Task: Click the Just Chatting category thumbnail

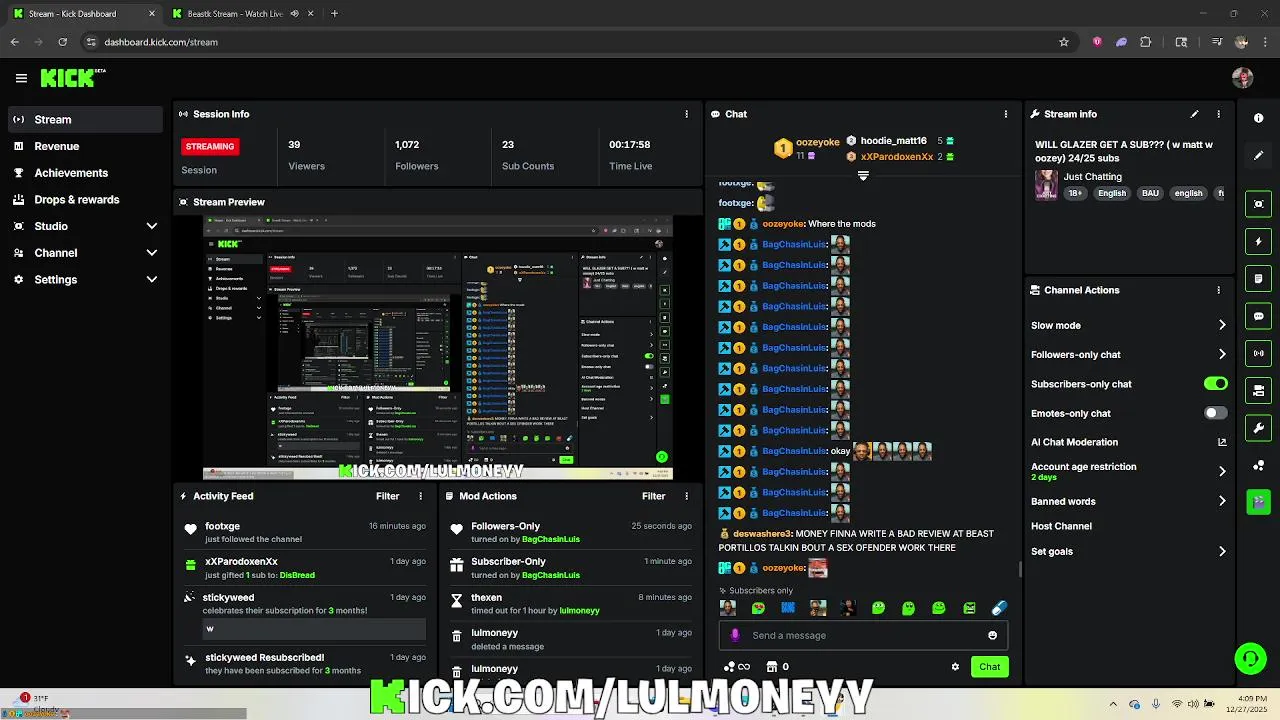Action: click(x=1046, y=185)
